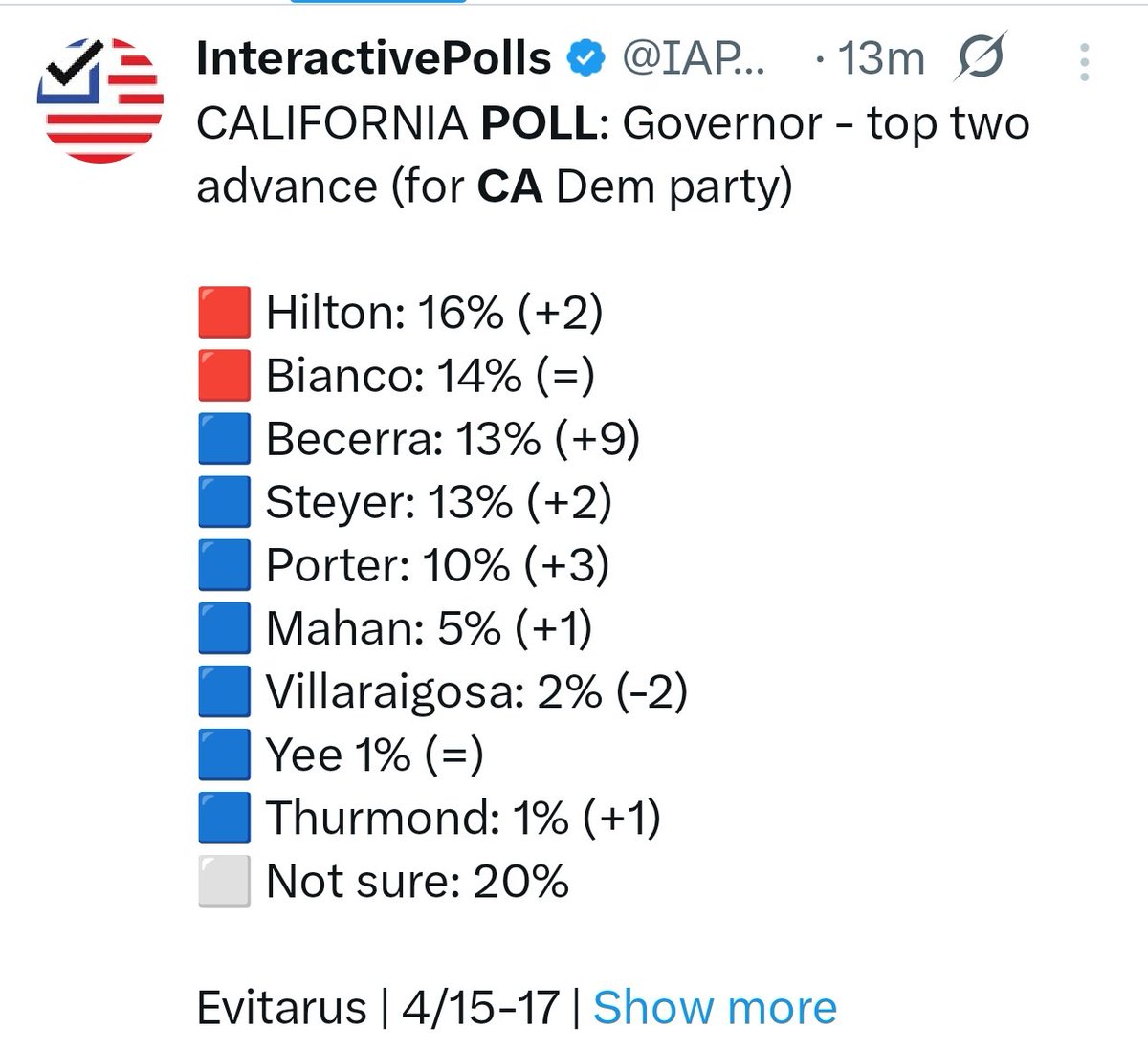Click the blue square beside Villaraigosa

[x=225, y=691]
